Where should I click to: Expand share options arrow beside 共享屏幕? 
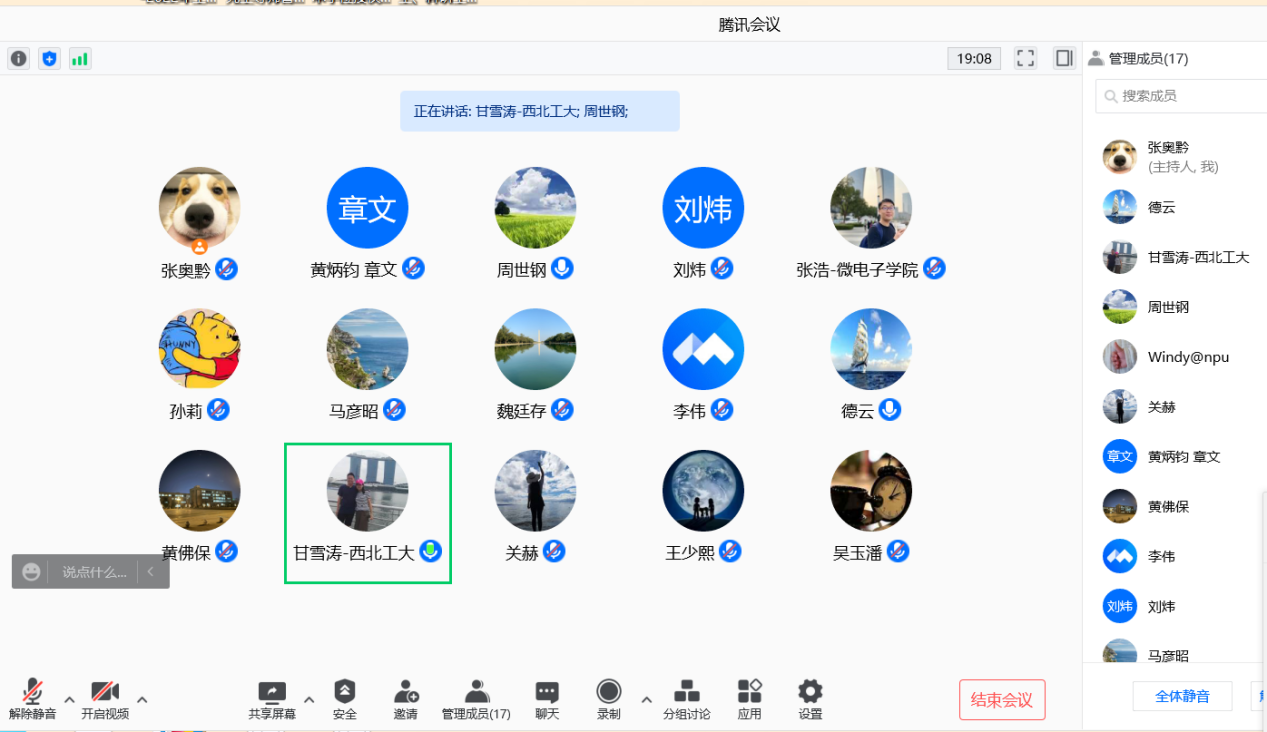coord(309,699)
